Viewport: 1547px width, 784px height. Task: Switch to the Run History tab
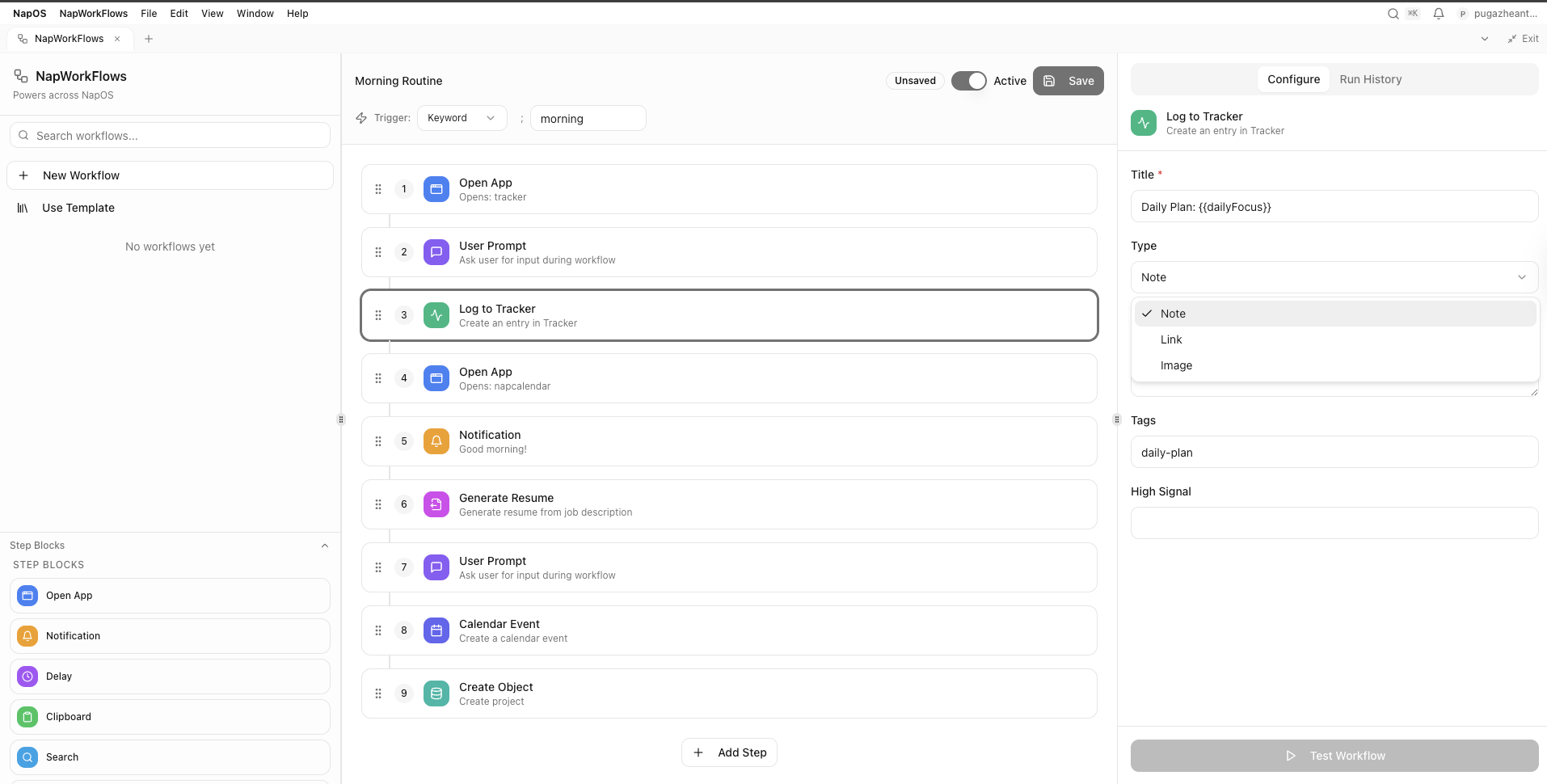[x=1370, y=79]
